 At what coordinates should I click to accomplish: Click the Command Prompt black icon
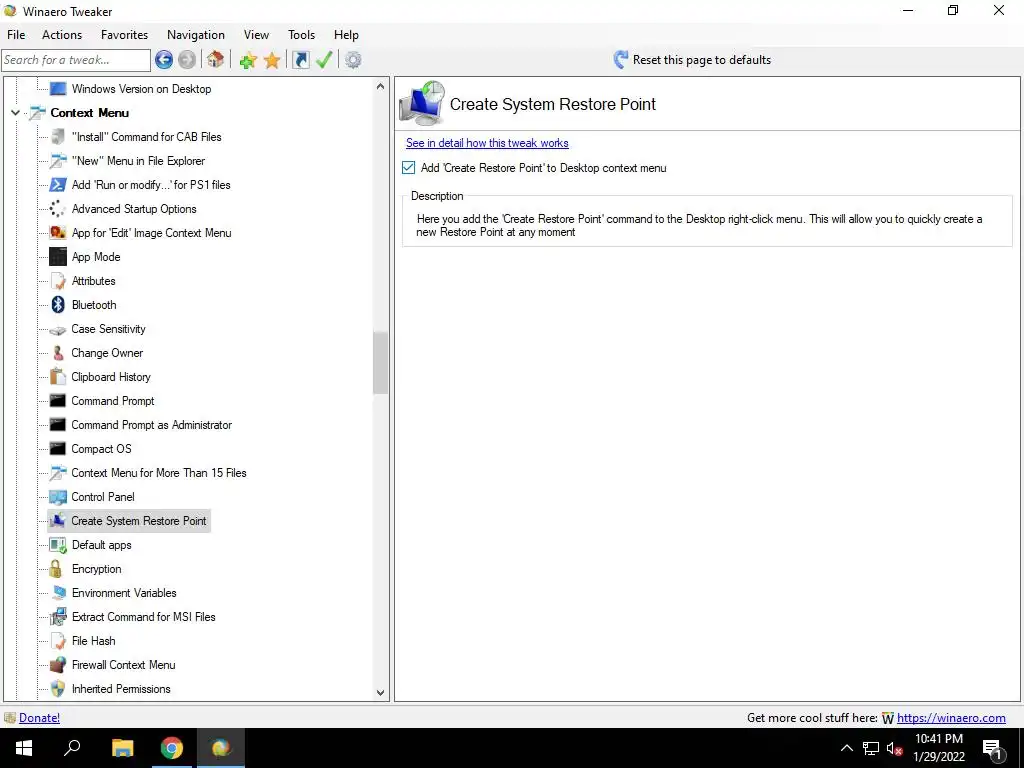[58, 400]
